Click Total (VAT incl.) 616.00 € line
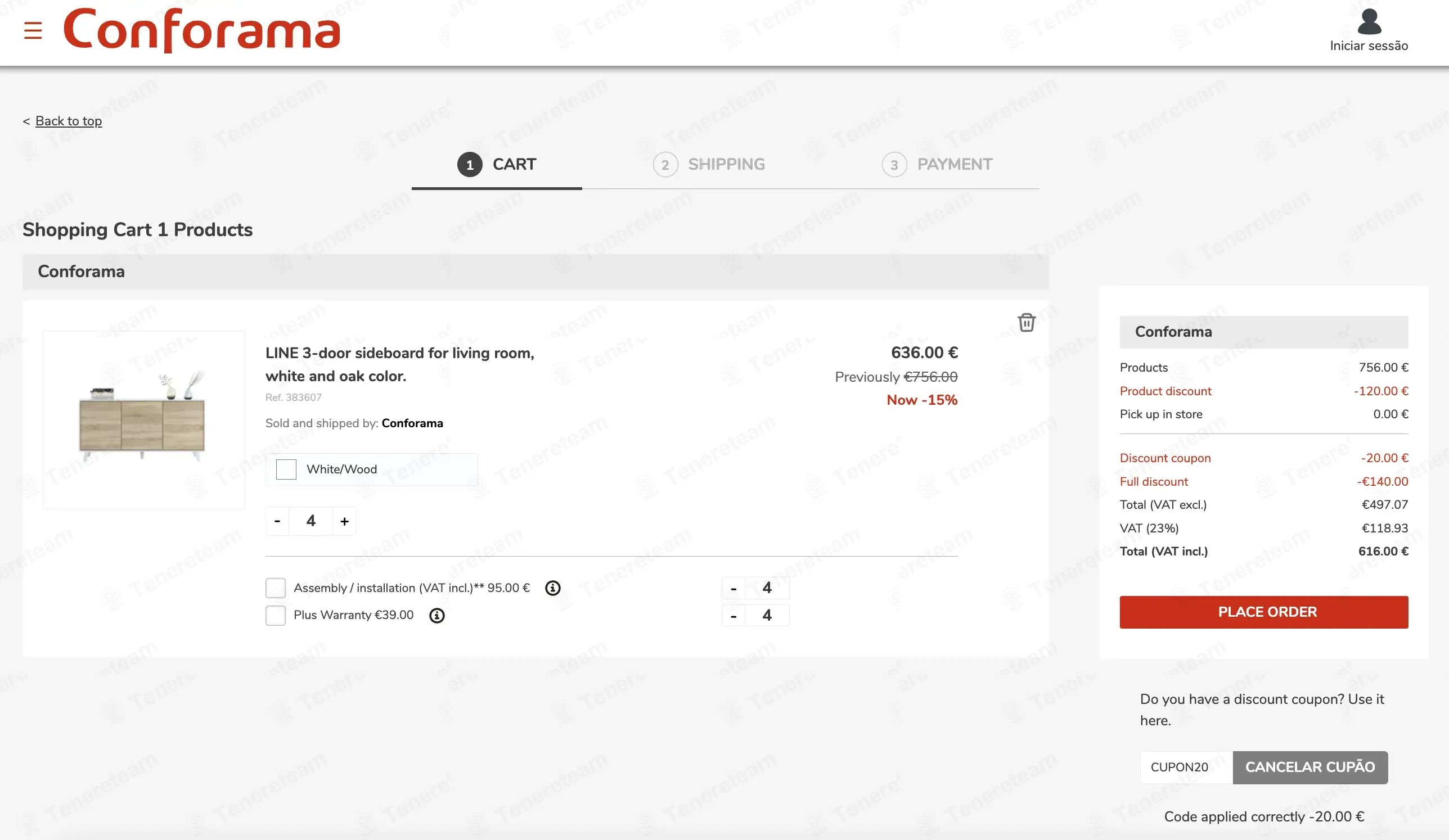 pos(1264,552)
